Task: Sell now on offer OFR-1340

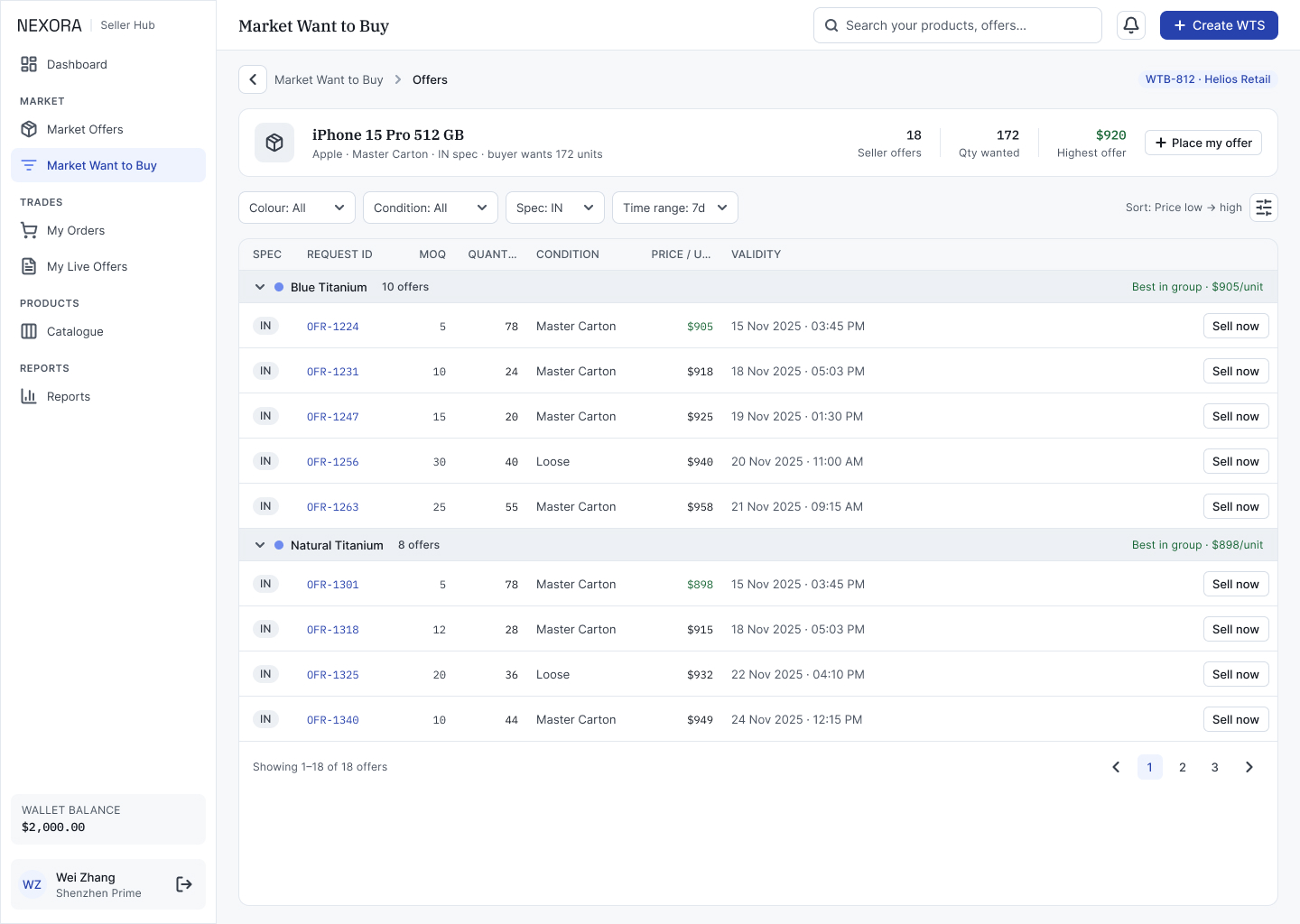Action: (1236, 719)
